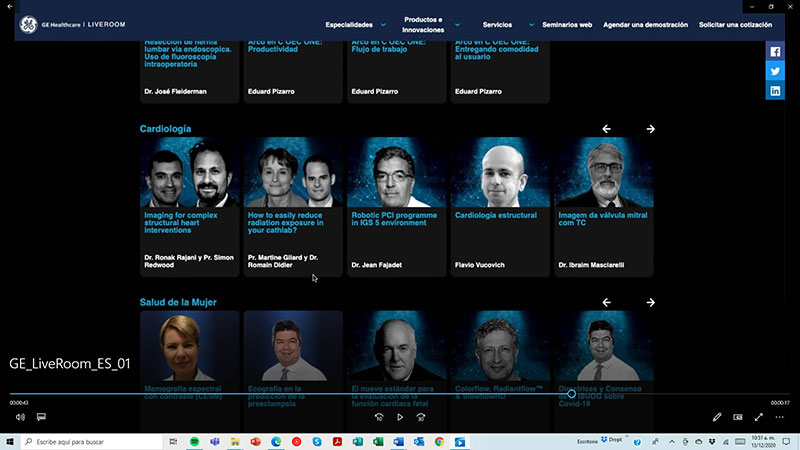The image size is (800, 450).
Task: Share page on Facebook
Action: tap(775, 52)
